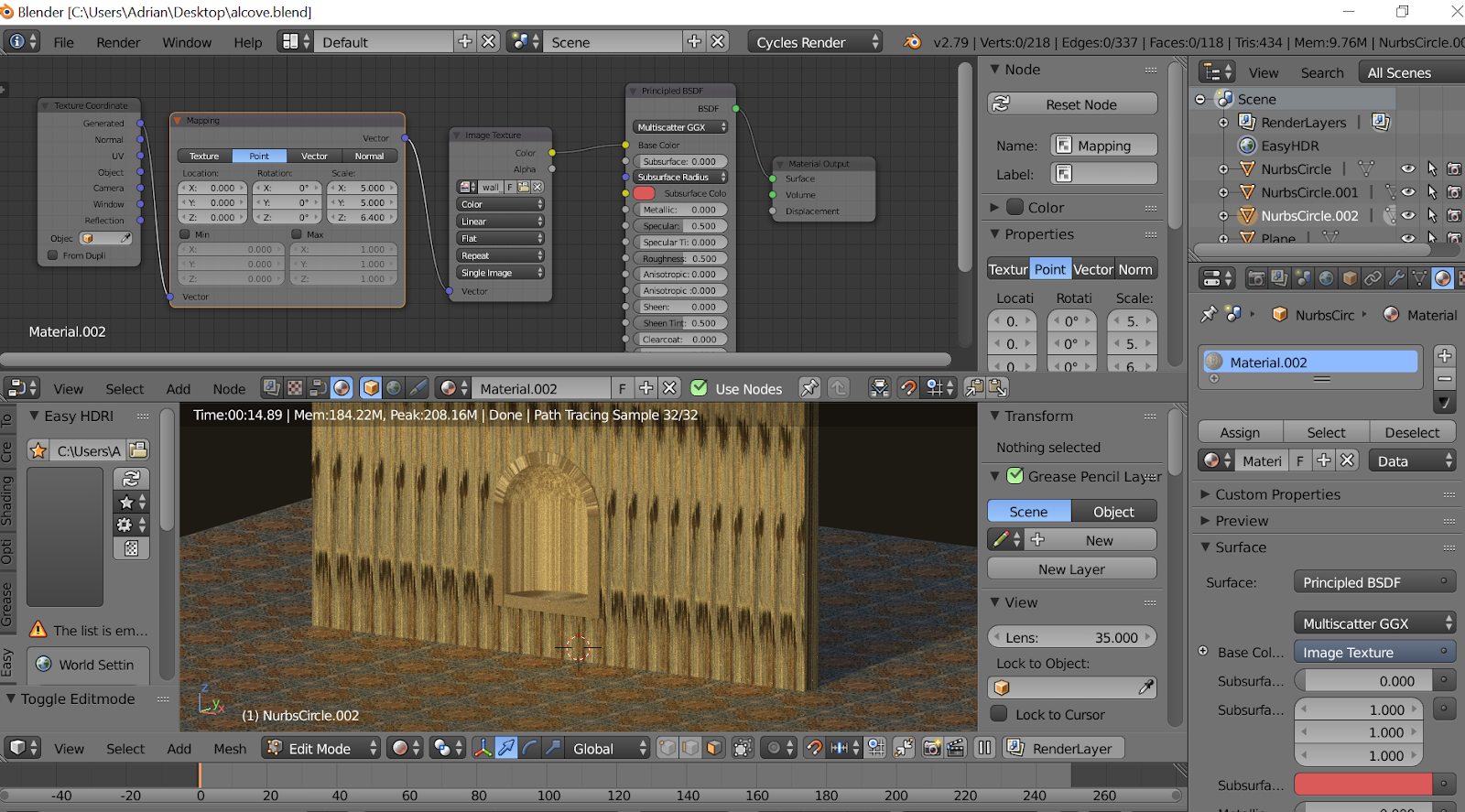Click the New Layer button
Image resolution: width=1465 pixels, height=812 pixels.
pos(1071,569)
